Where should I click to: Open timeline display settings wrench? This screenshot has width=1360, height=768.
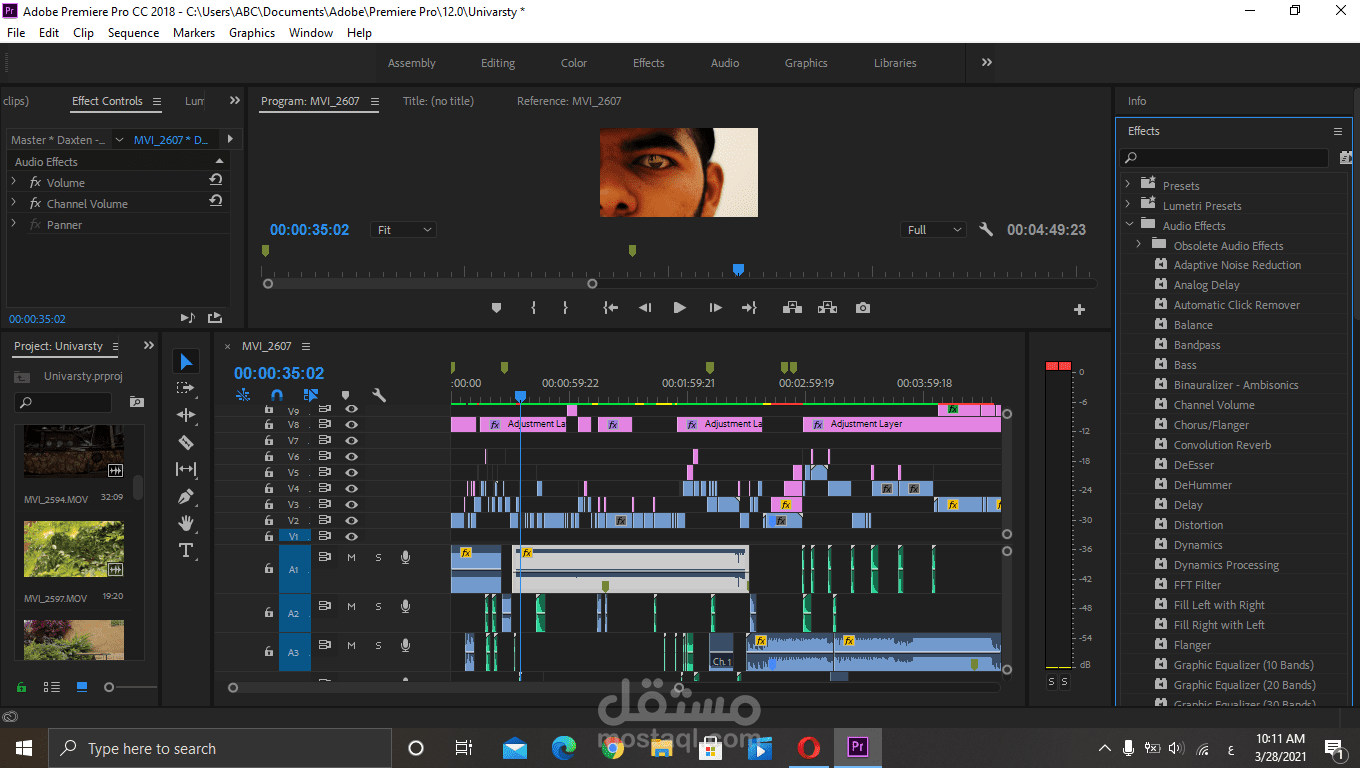click(x=379, y=395)
